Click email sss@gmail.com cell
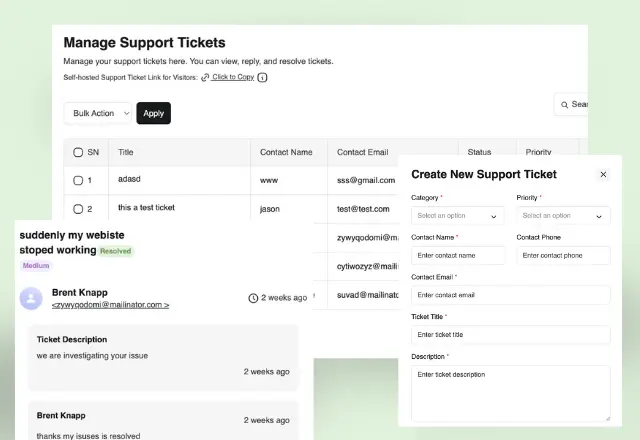This screenshot has height=440, width=640. (366, 180)
